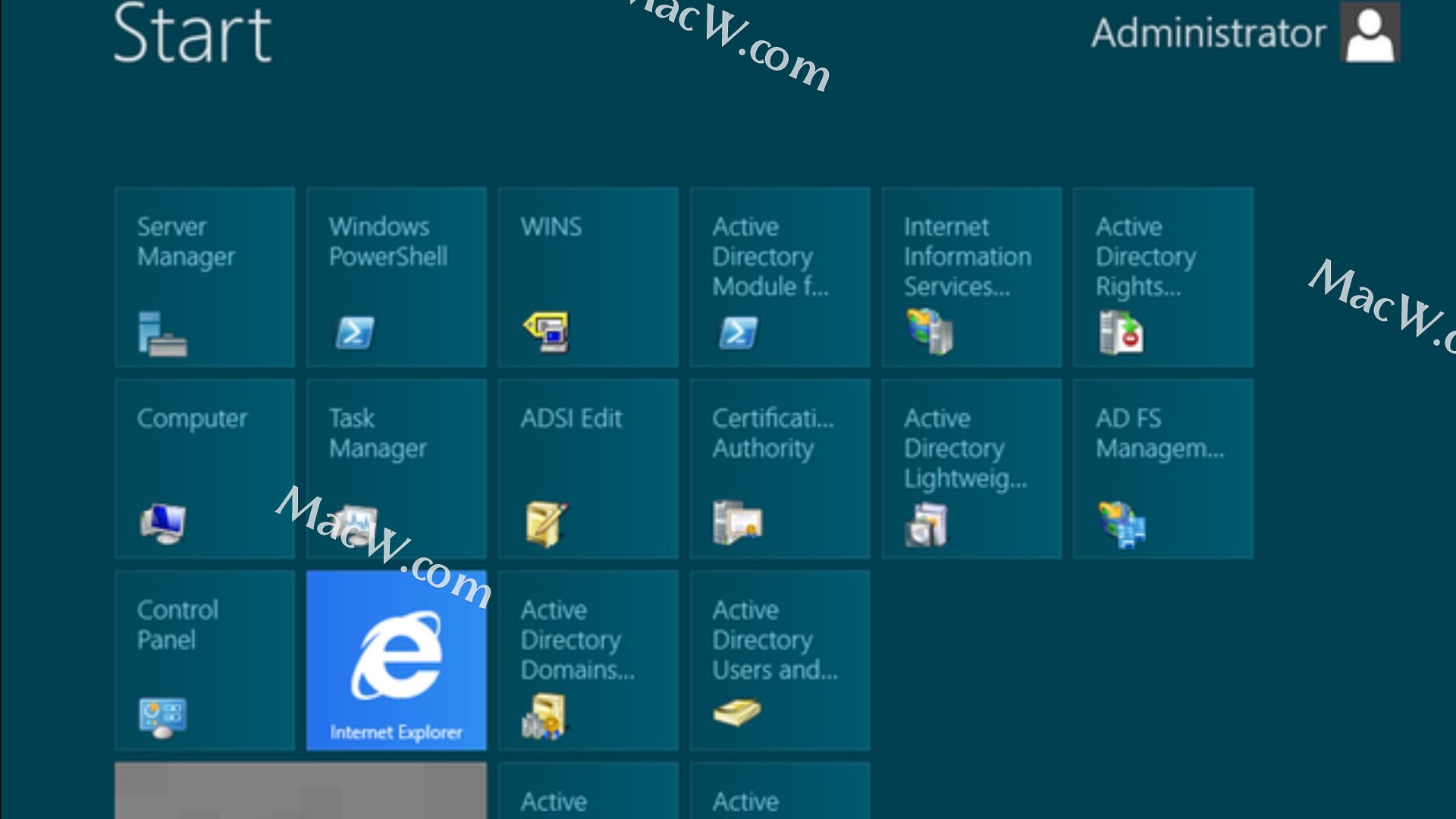Open Active Directory Module for PowerShell tile
The image size is (1456, 819).
[x=780, y=278]
